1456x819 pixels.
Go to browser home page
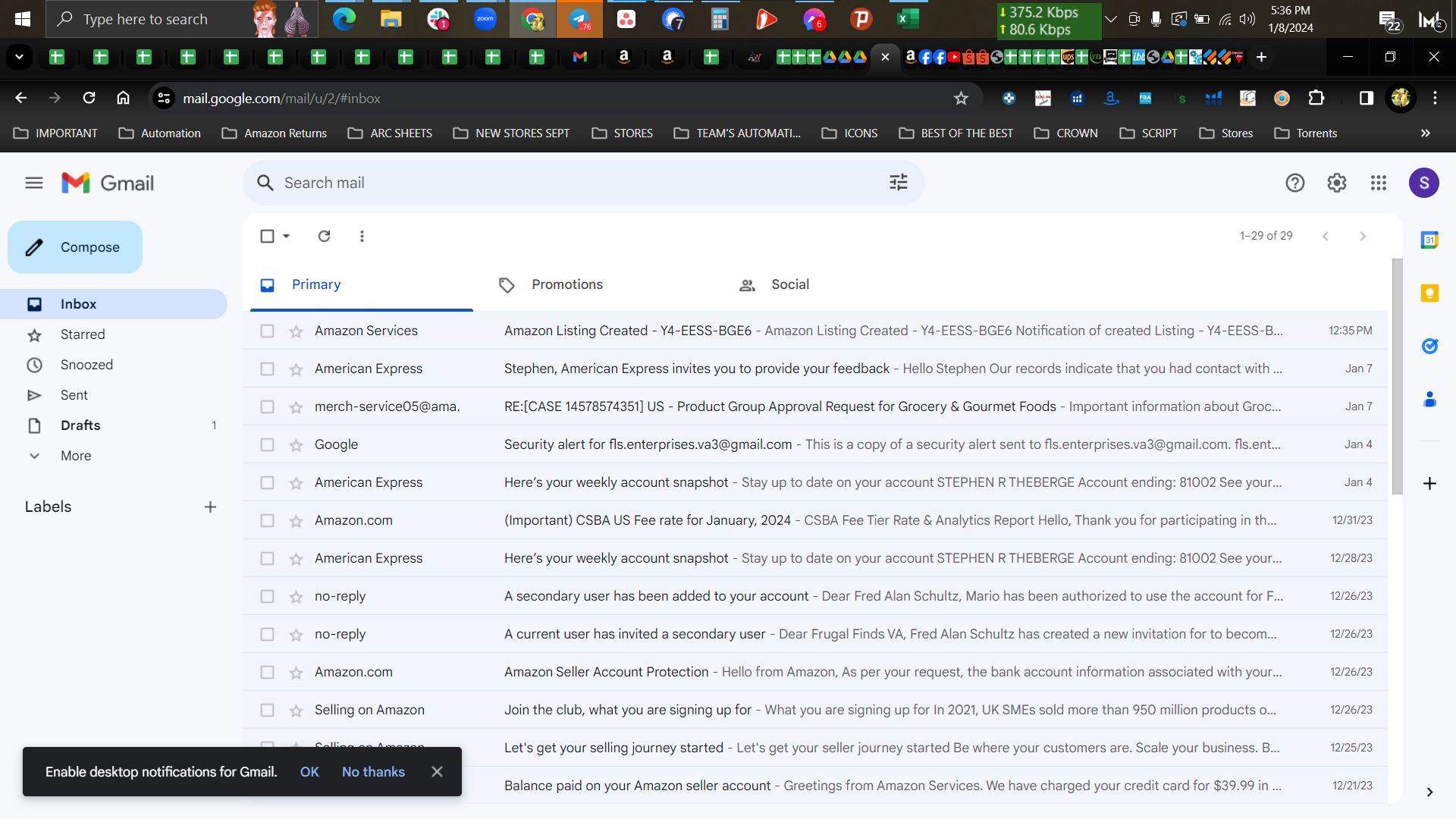pos(123,98)
